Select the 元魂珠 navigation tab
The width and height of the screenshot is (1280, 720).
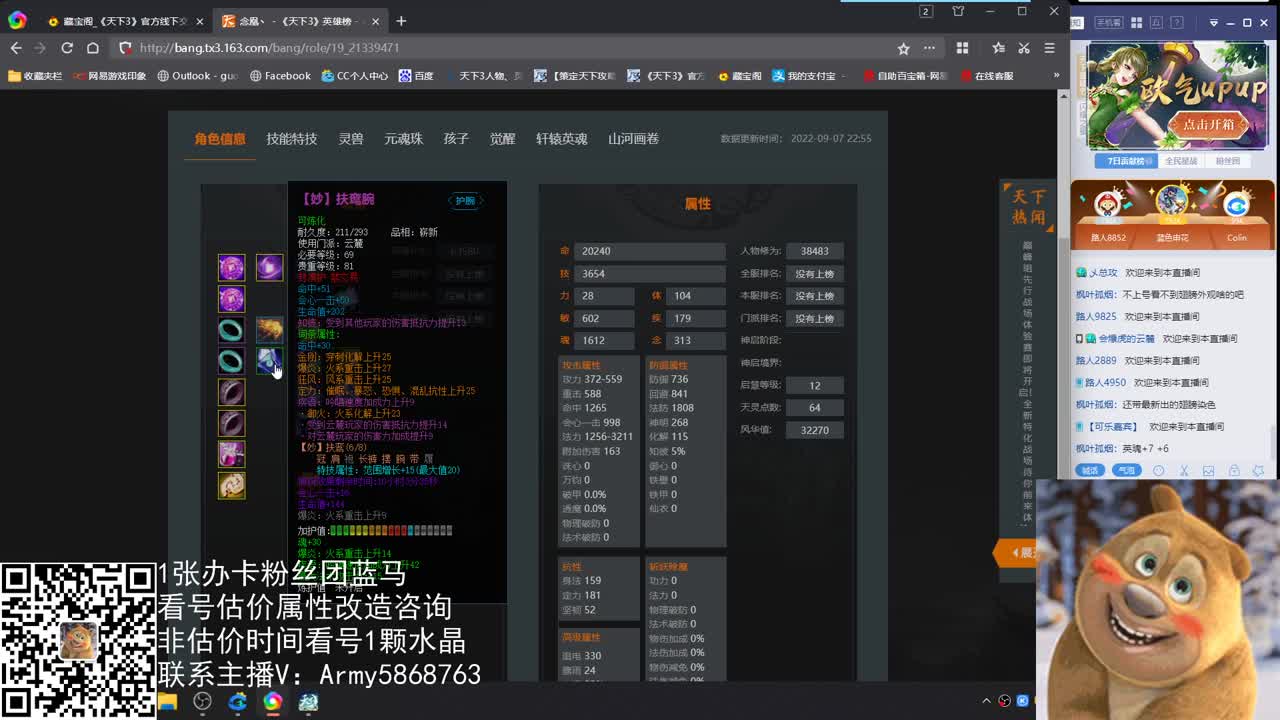click(x=402, y=138)
